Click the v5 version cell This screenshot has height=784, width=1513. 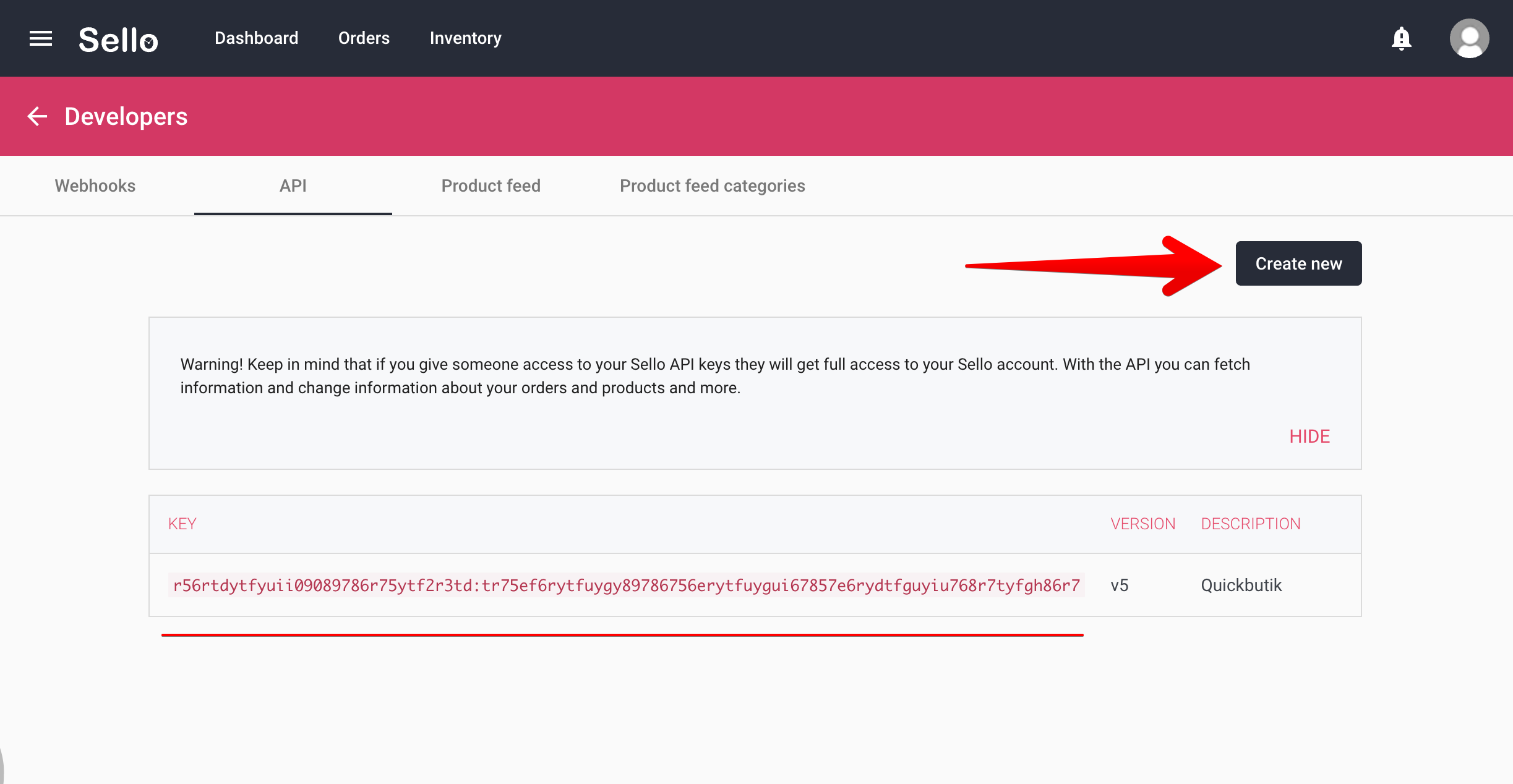click(1120, 585)
